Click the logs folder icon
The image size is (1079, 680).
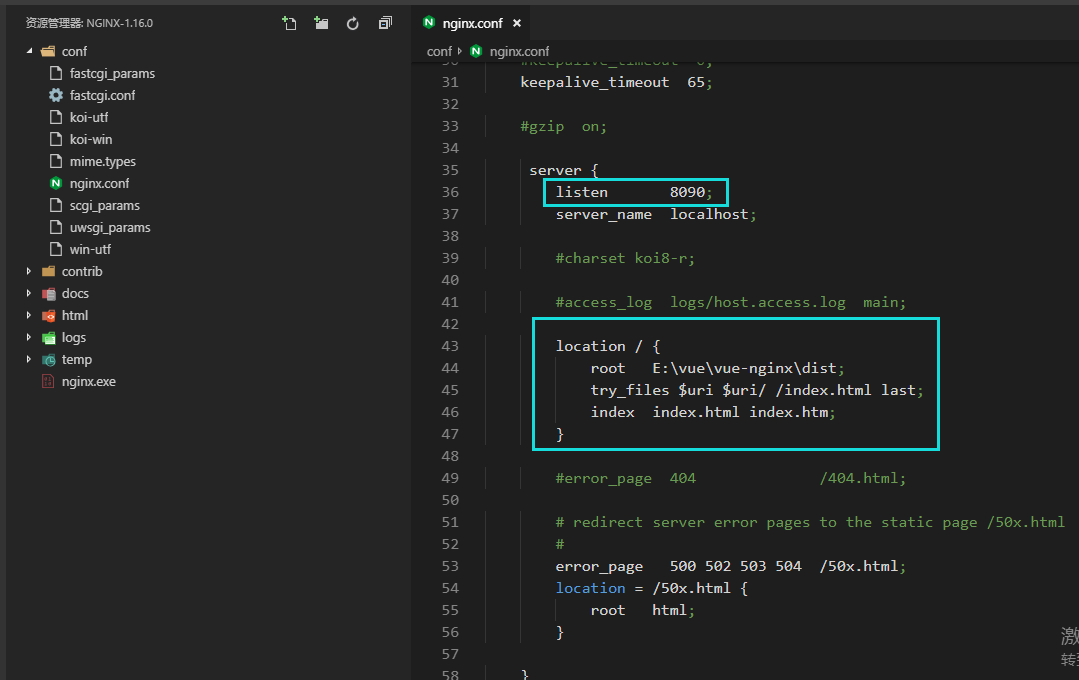point(48,338)
